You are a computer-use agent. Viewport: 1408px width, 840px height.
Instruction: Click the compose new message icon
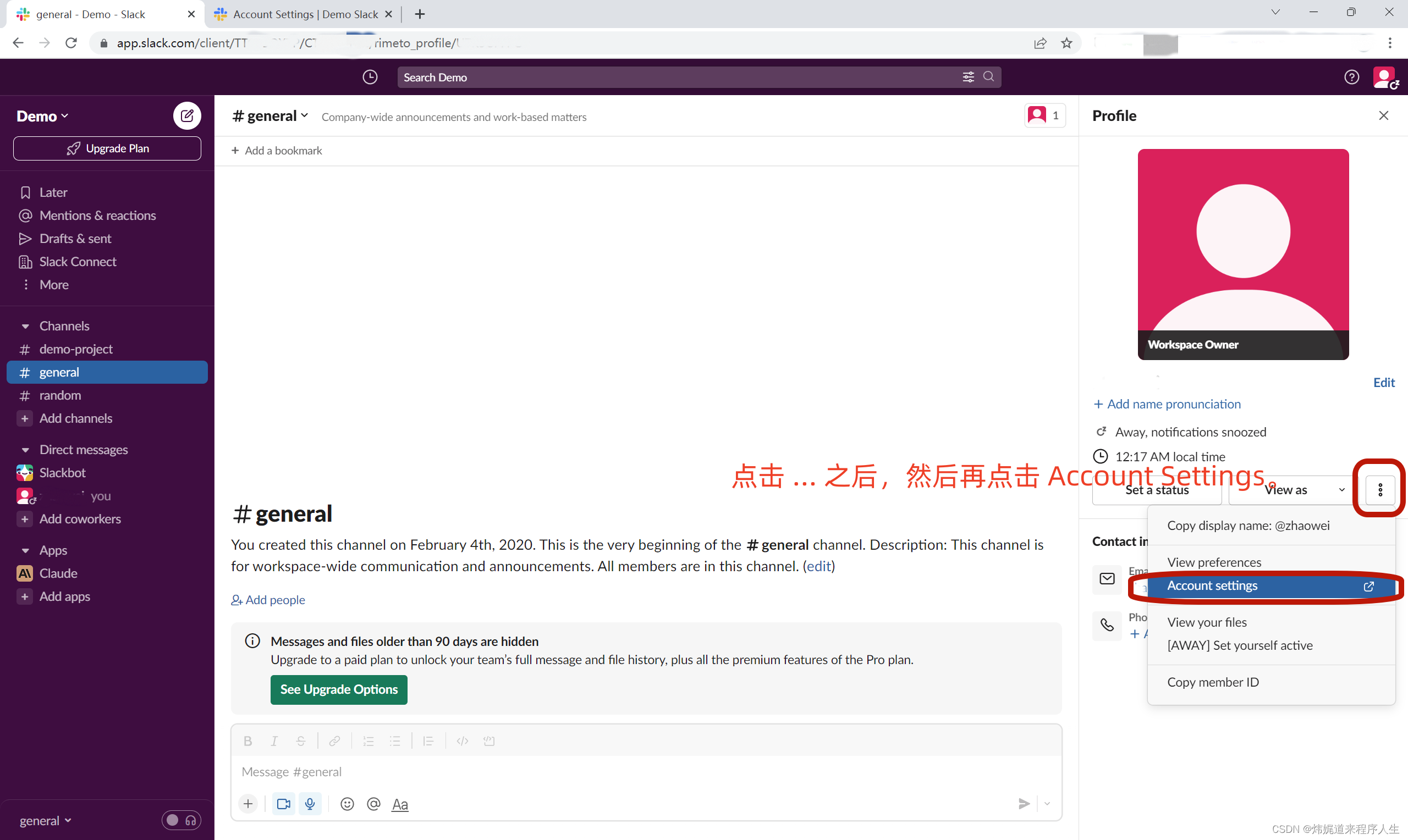pos(187,116)
